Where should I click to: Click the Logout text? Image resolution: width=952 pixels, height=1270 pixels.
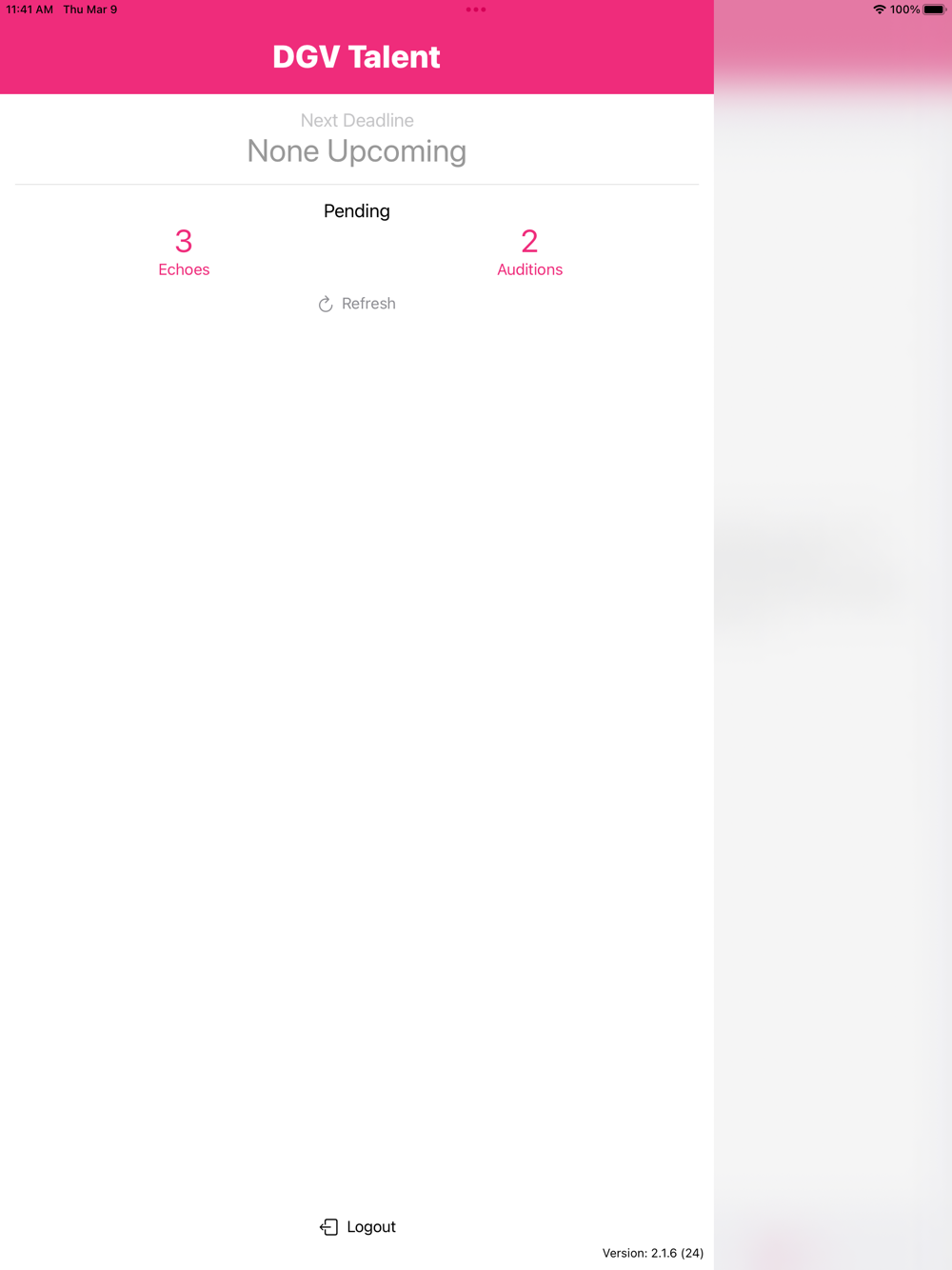click(x=371, y=1227)
